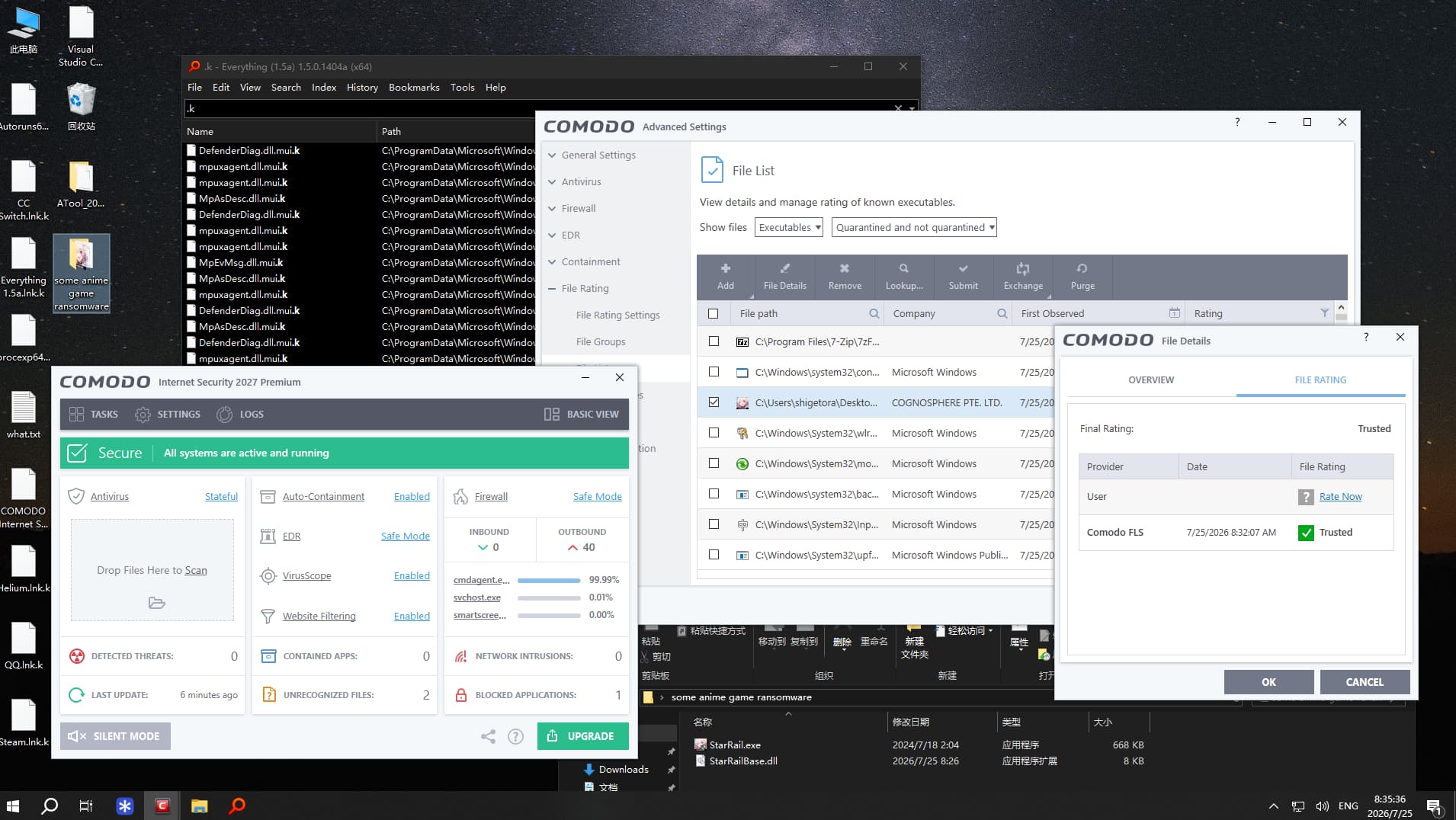Click Submit in File List toolbar
The height and width of the screenshot is (820, 1456).
(x=964, y=277)
